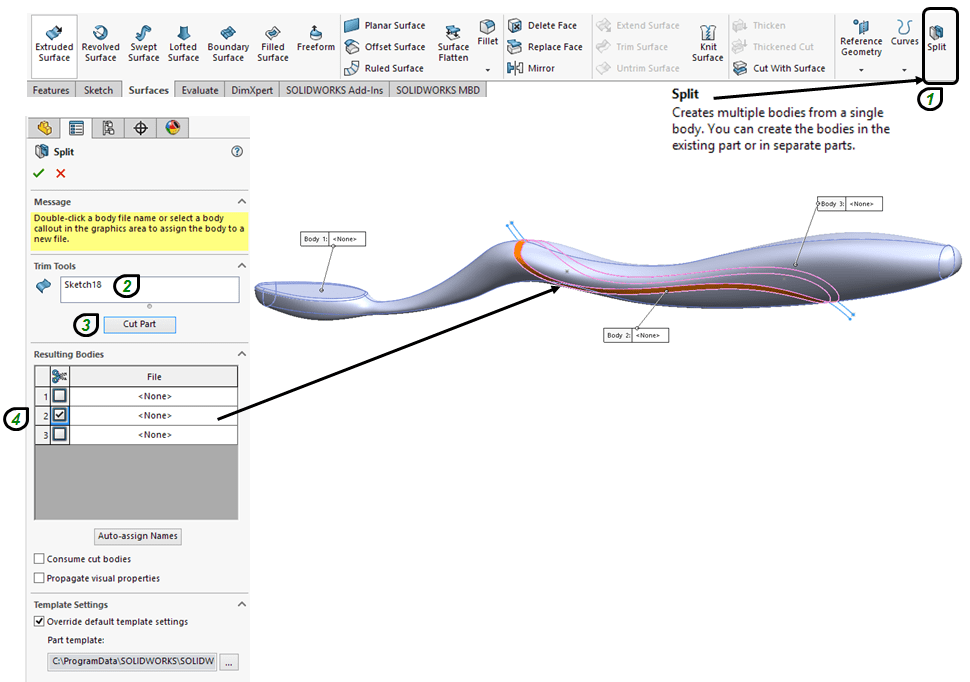
Task: Collapse the Resulting Bodies section
Action: click(x=241, y=354)
